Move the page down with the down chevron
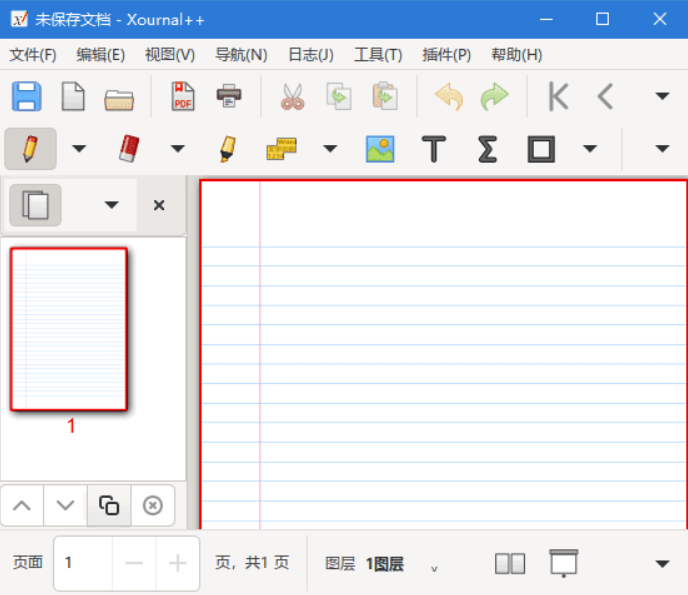688x595 pixels. (65, 505)
